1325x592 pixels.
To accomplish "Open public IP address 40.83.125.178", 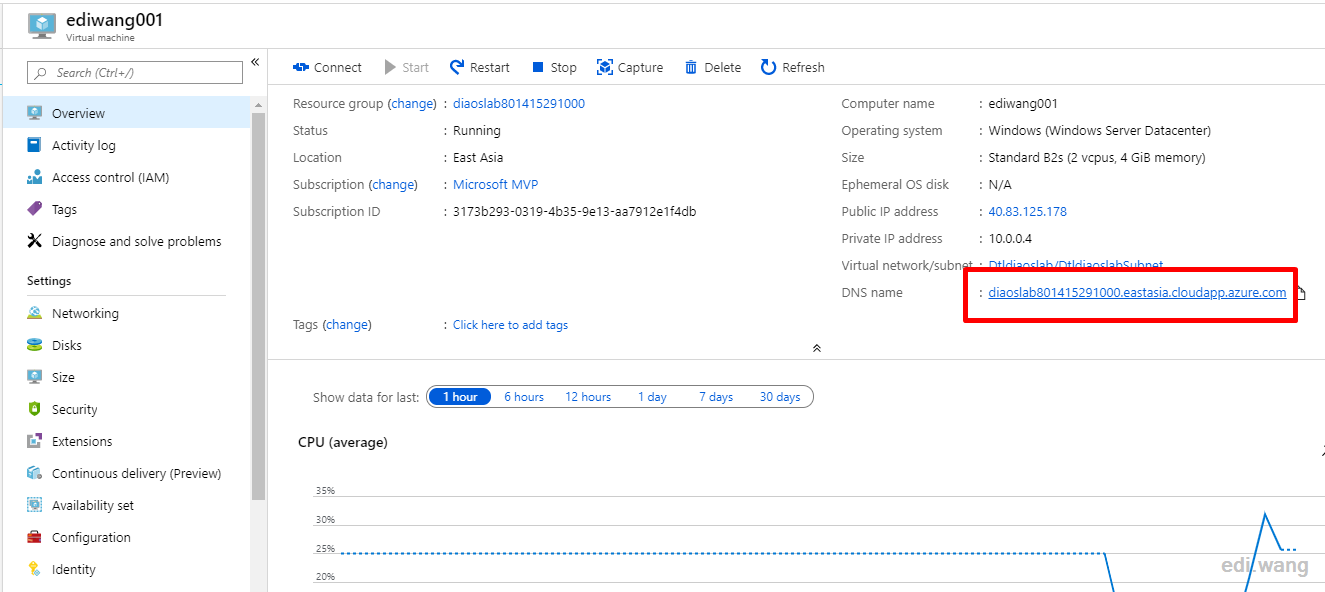I will (x=1028, y=211).
